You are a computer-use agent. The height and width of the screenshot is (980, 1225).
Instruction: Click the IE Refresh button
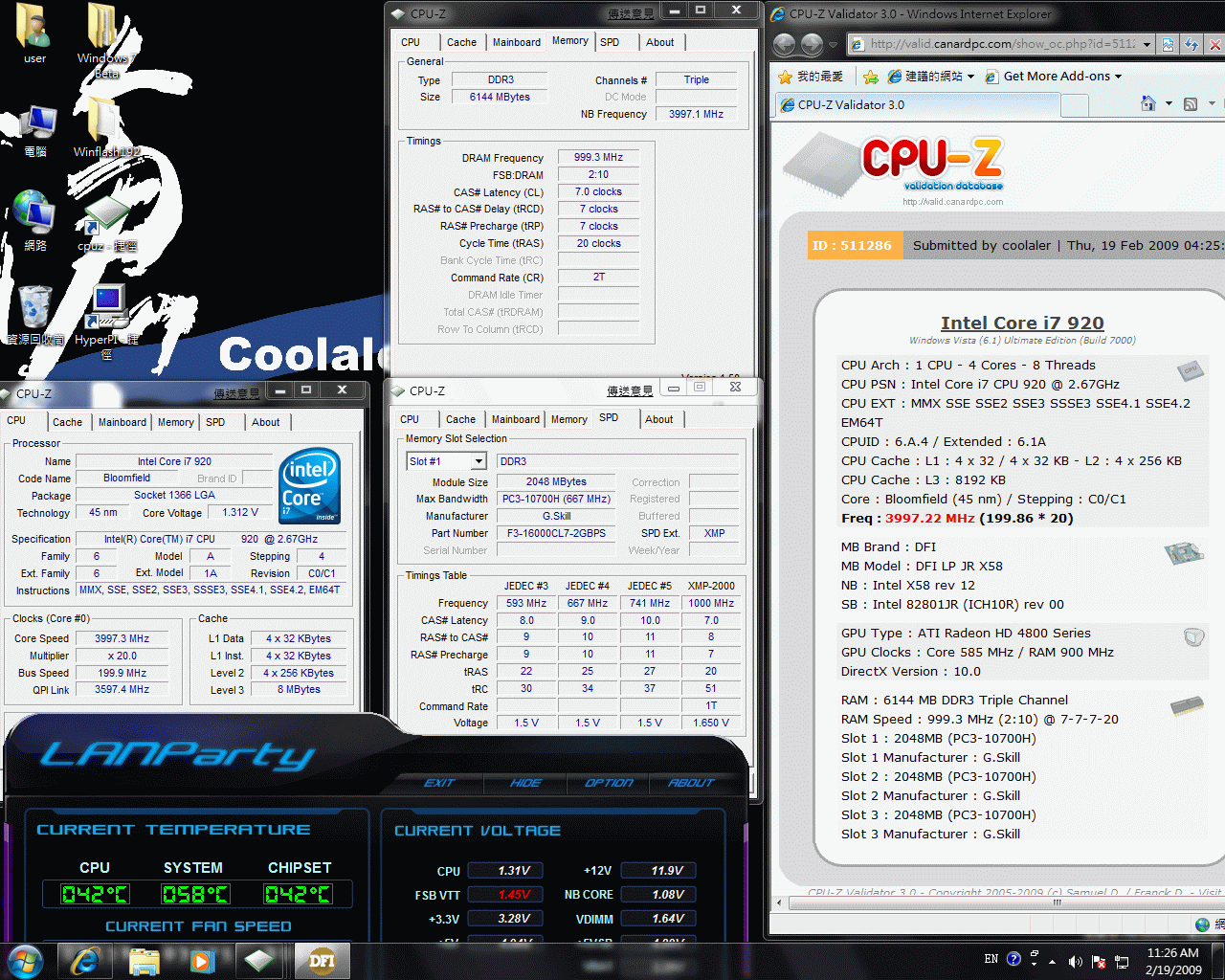(x=1192, y=44)
